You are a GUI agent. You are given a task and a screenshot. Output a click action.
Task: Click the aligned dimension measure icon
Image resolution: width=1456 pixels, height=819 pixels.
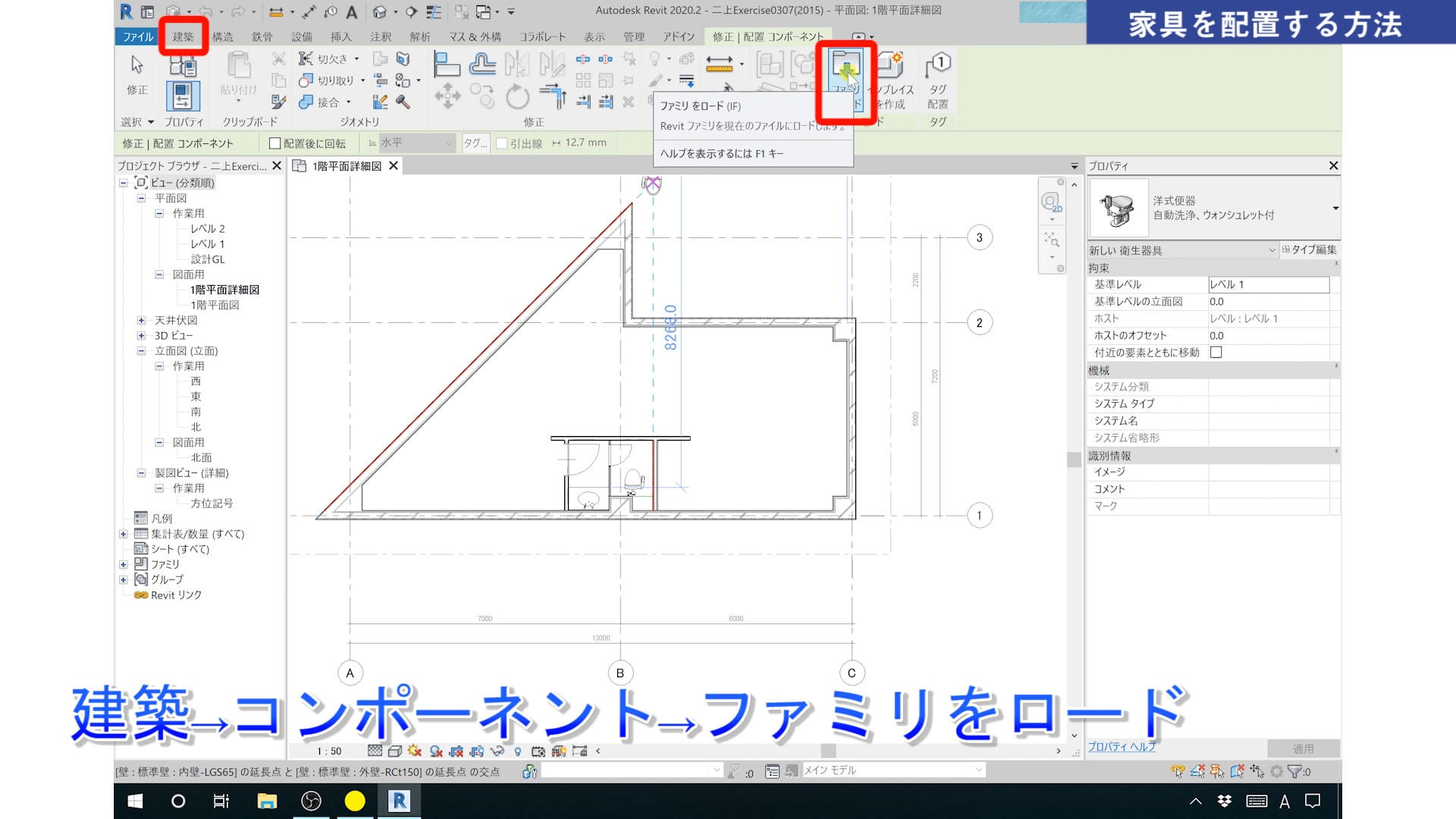tap(719, 64)
